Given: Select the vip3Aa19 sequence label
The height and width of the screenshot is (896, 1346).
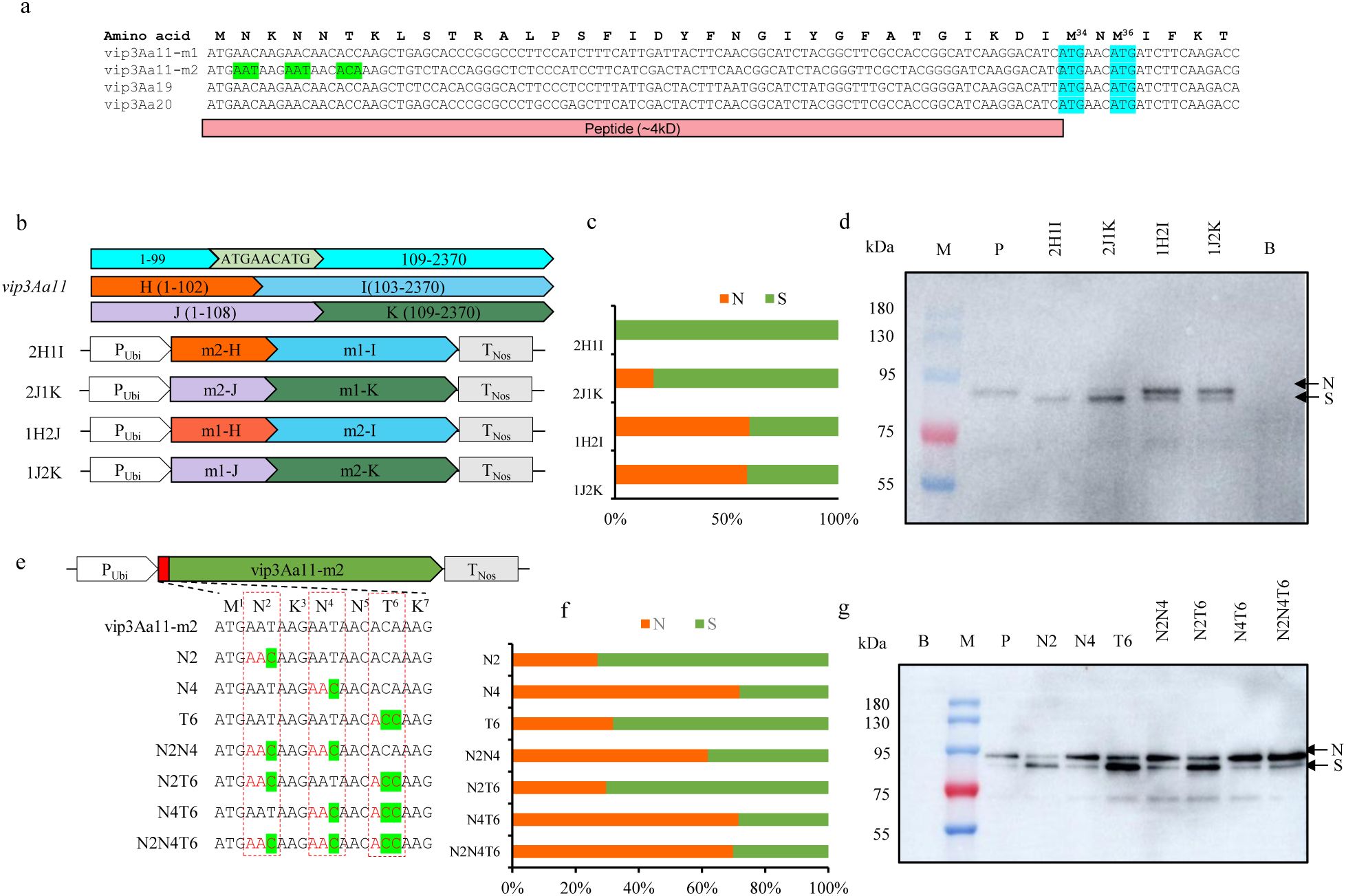Looking at the screenshot, I should click(x=138, y=87).
